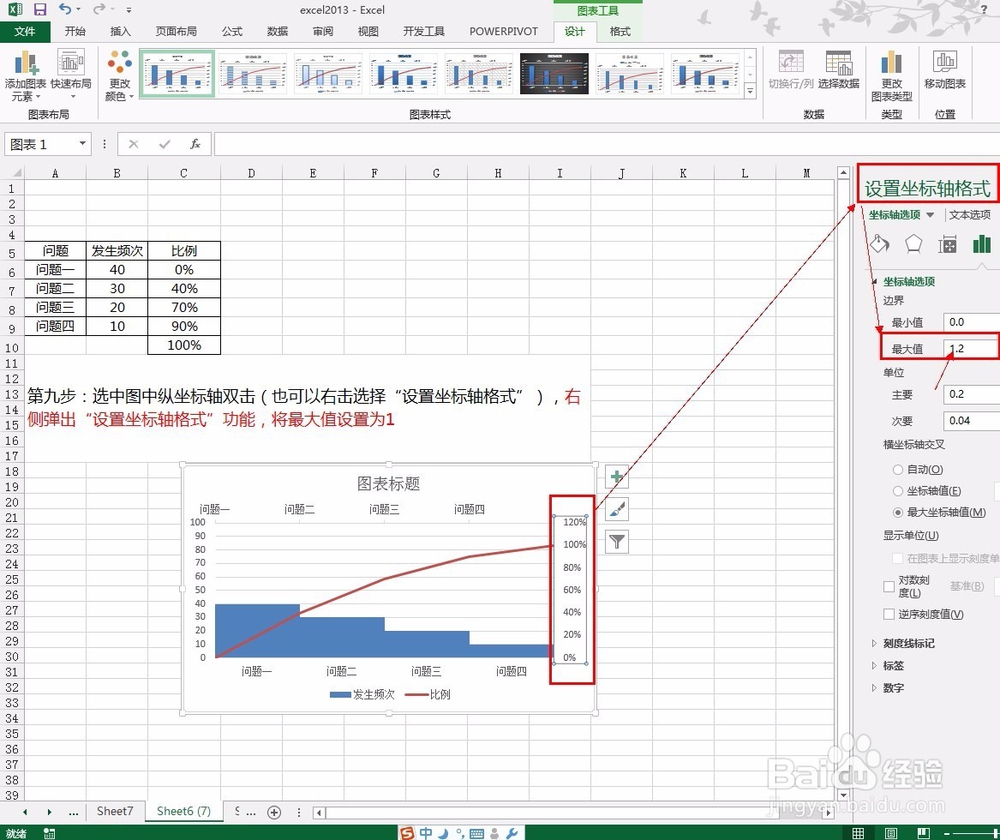Click the Major unit input field
Viewport: 1000px width, 840px height.
coord(971,394)
